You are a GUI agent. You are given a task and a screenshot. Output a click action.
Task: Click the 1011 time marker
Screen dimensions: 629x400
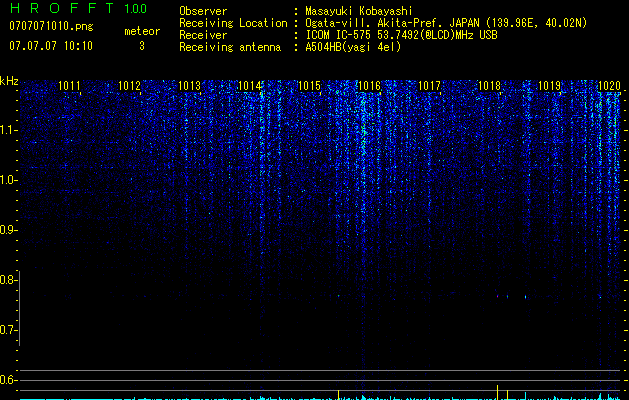click(x=69, y=86)
